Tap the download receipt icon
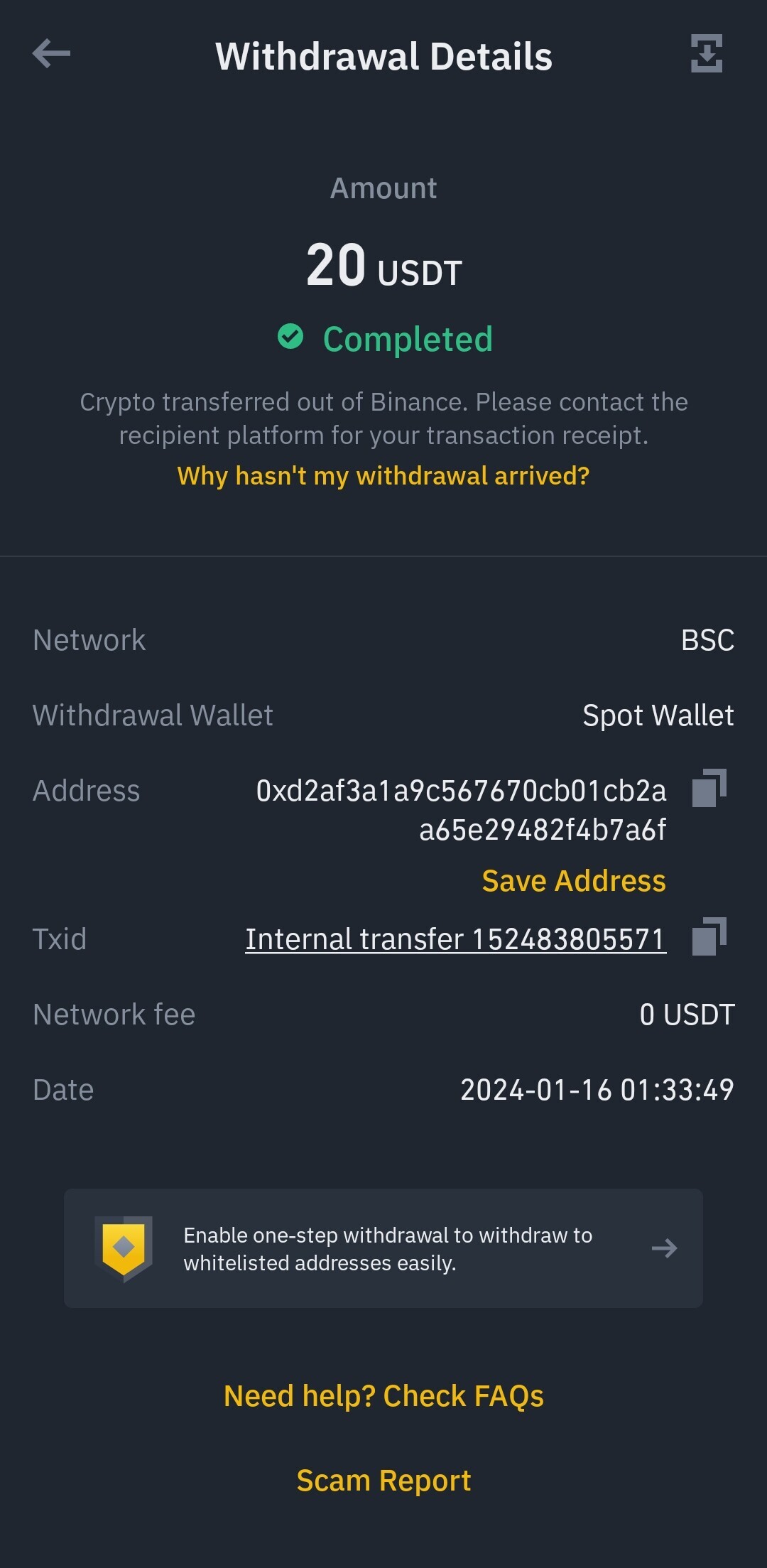The height and width of the screenshot is (1568, 767). point(707,53)
